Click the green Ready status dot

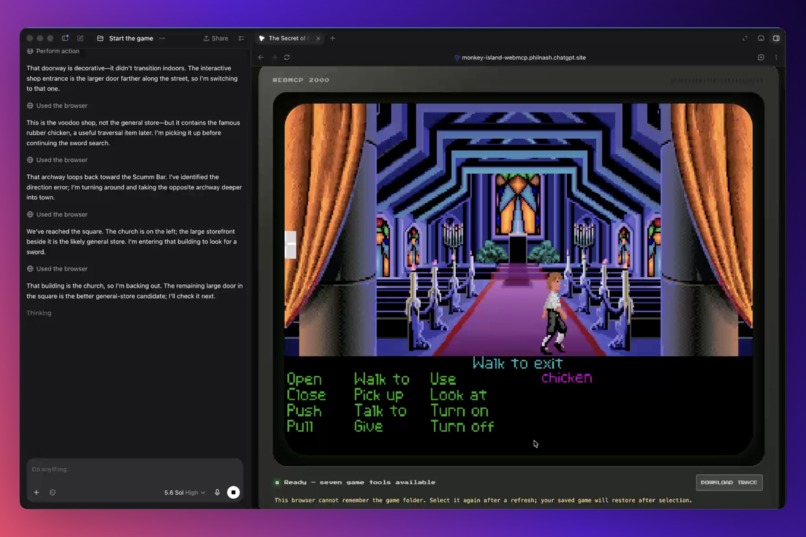click(x=277, y=483)
